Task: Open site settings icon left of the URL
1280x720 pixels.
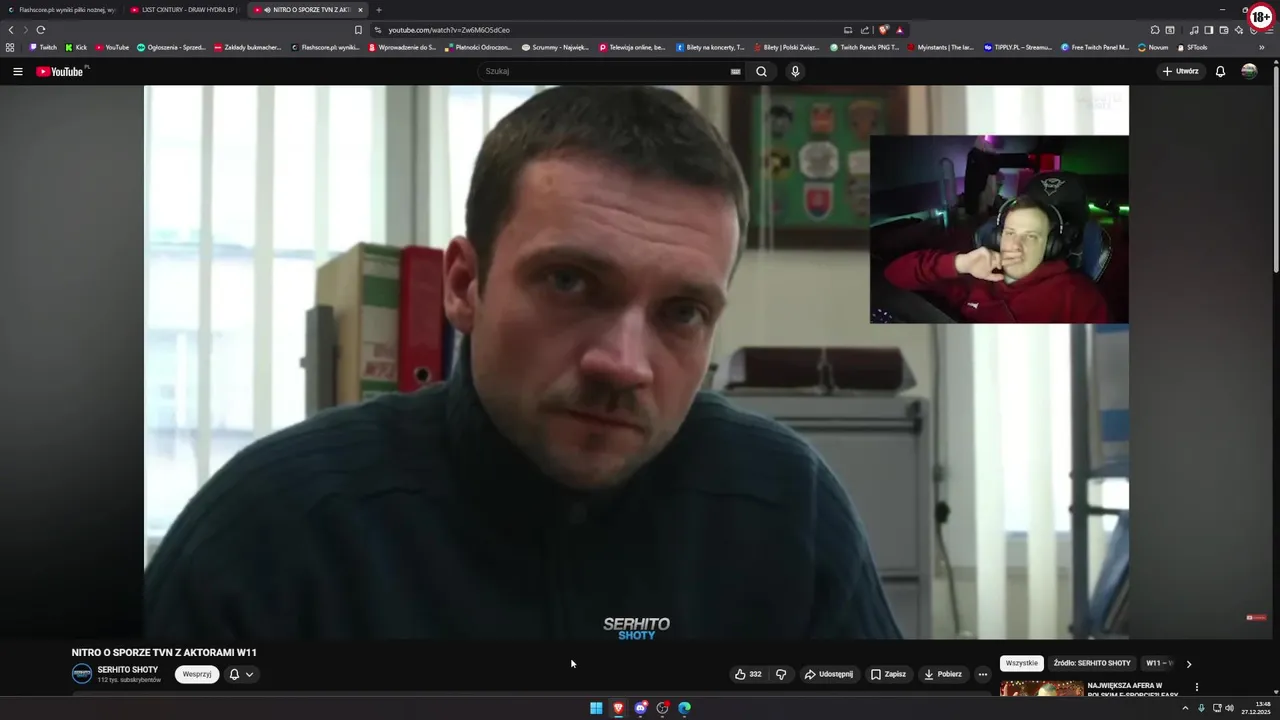Action: pos(378,30)
